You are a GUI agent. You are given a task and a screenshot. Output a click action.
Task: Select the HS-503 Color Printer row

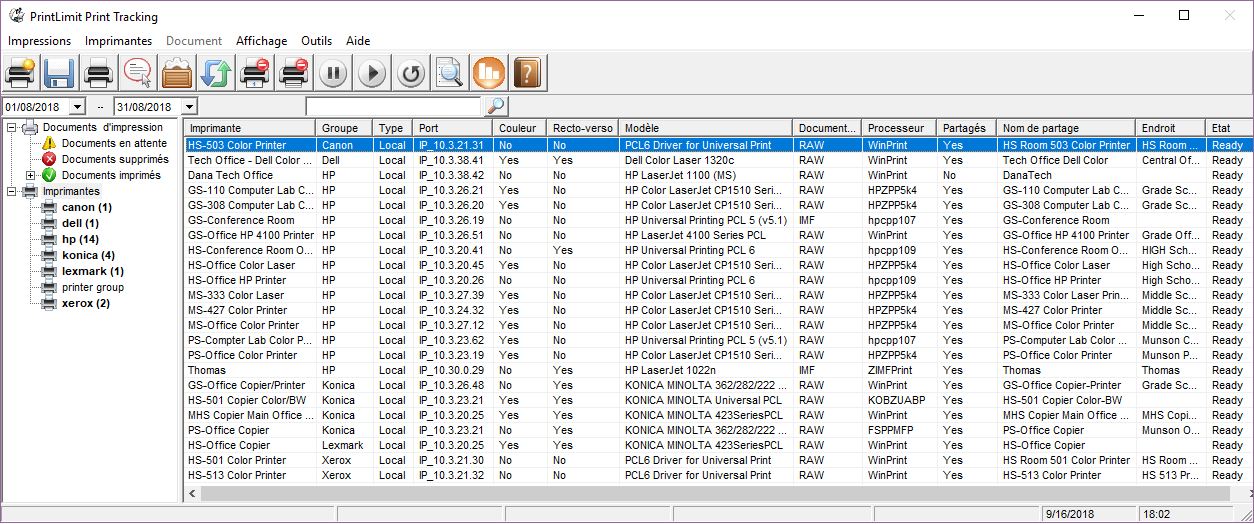coord(717,145)
